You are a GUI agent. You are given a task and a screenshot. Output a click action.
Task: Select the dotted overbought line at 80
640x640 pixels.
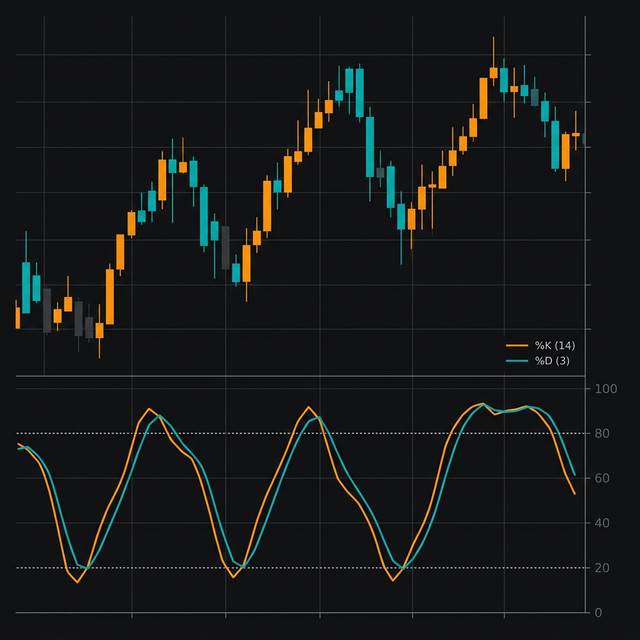click(x=300, y=433)
